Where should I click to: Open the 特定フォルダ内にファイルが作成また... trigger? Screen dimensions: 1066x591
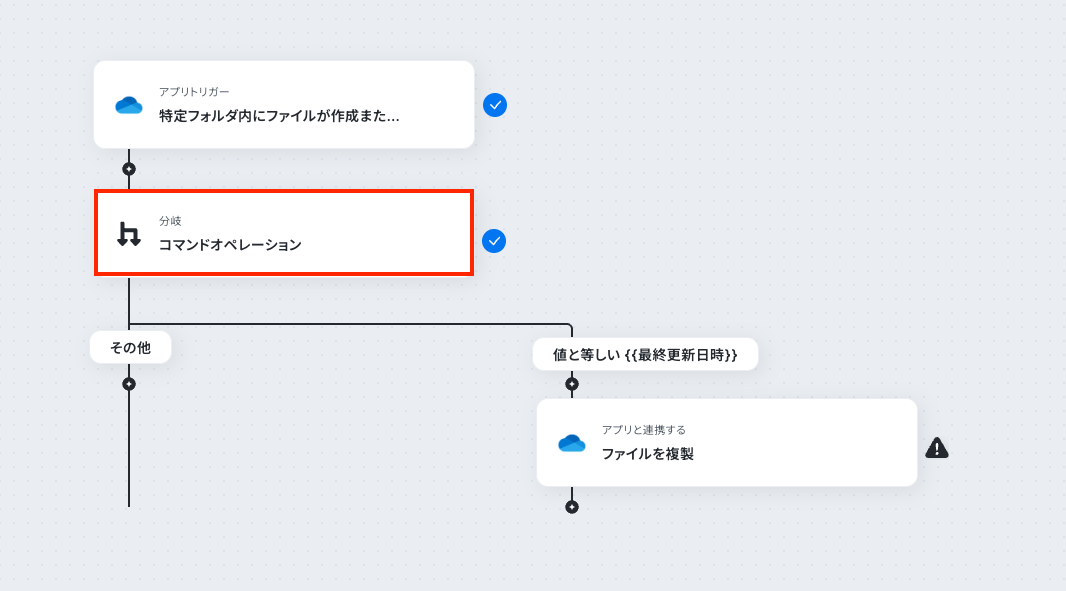point(284,105)
